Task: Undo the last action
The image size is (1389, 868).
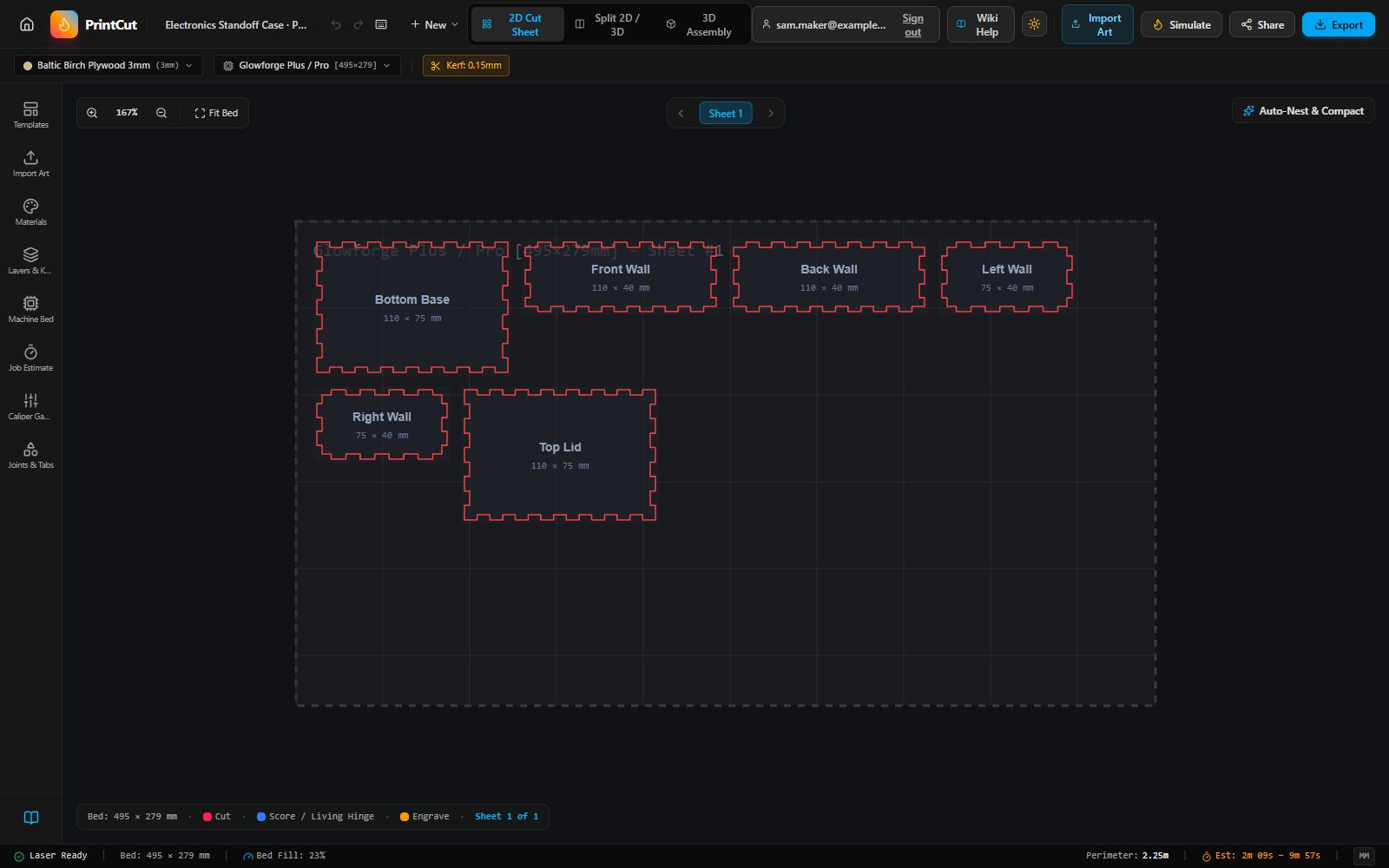Action: pos(336,24)
